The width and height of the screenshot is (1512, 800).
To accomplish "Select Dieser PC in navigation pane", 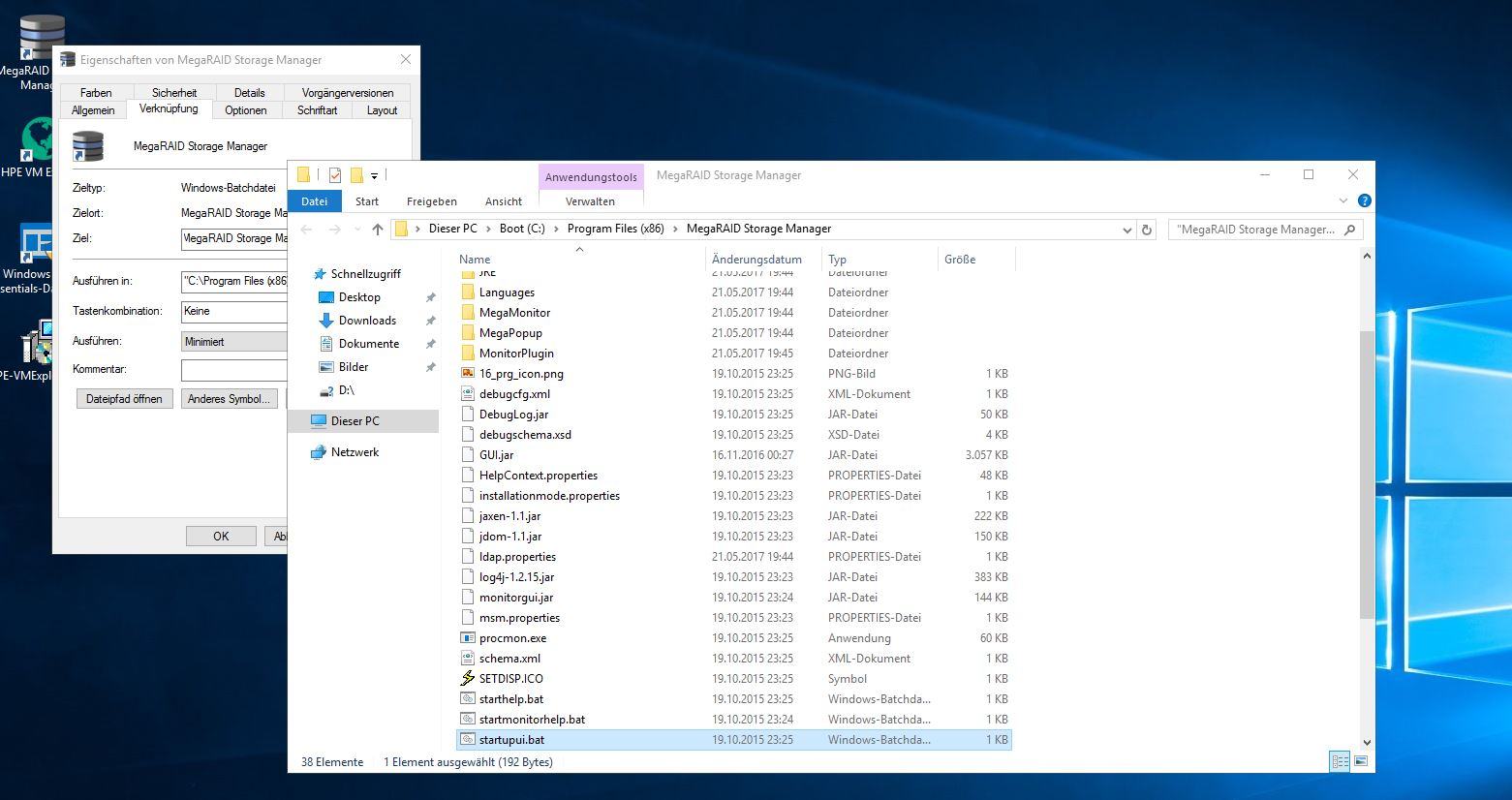I will click(363, 421).
